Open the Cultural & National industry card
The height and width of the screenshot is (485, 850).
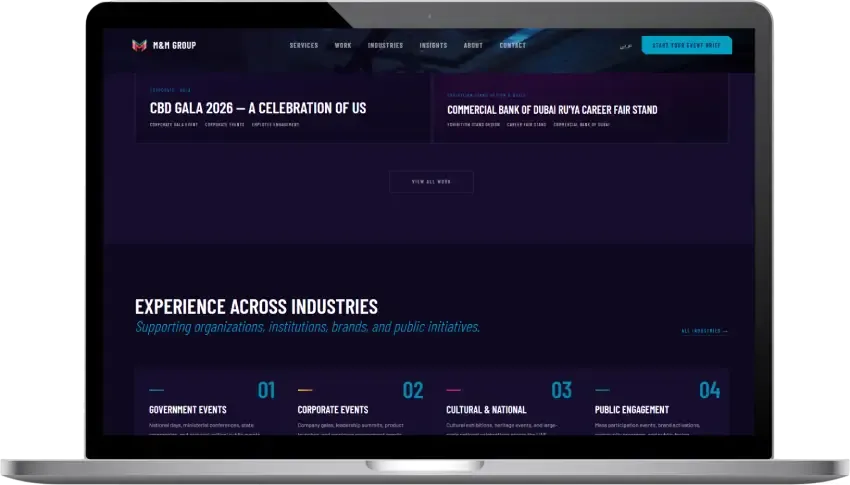(505, 402)
